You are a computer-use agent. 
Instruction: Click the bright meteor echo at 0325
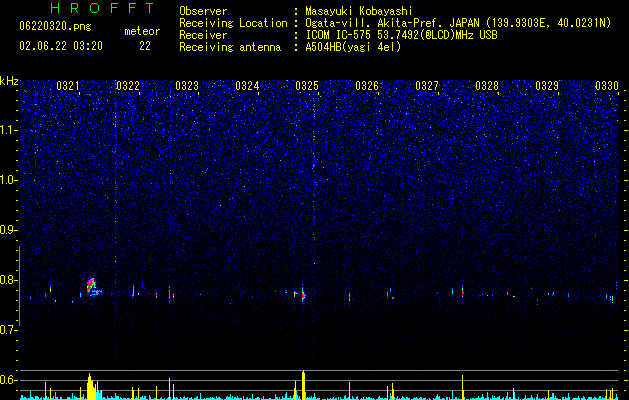click(x=303, y=296)
